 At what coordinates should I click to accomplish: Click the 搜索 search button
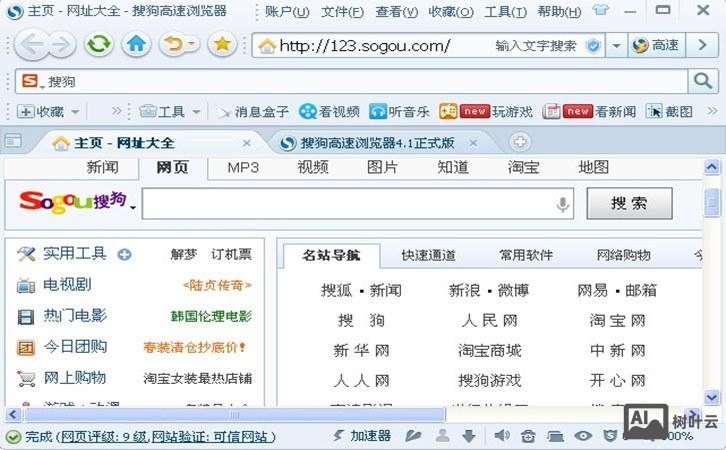tap(629, 203)
